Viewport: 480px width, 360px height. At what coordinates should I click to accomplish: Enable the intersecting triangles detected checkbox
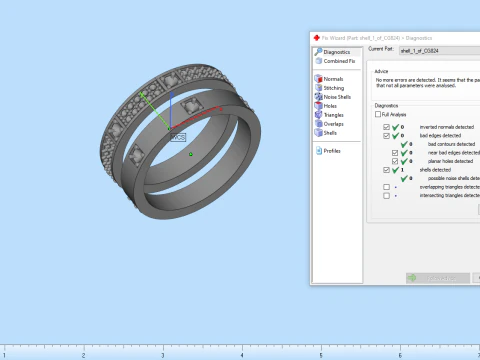386,196
